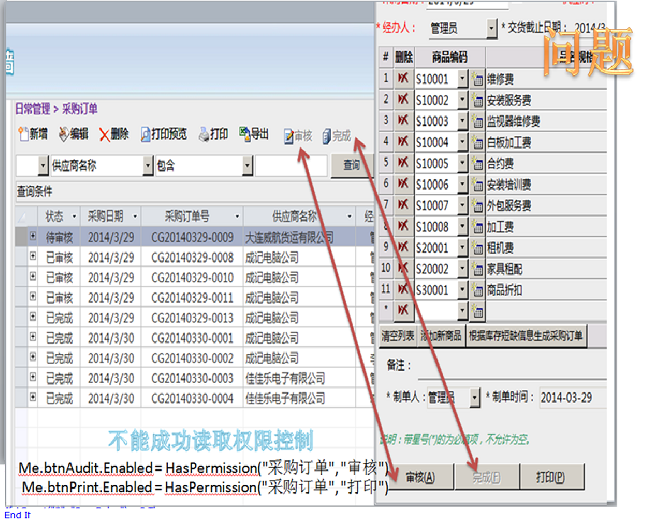Viewport: 650px width, 526px height.
Task: Open the 制单人 dropdown
Action: (x=475, y=398)
